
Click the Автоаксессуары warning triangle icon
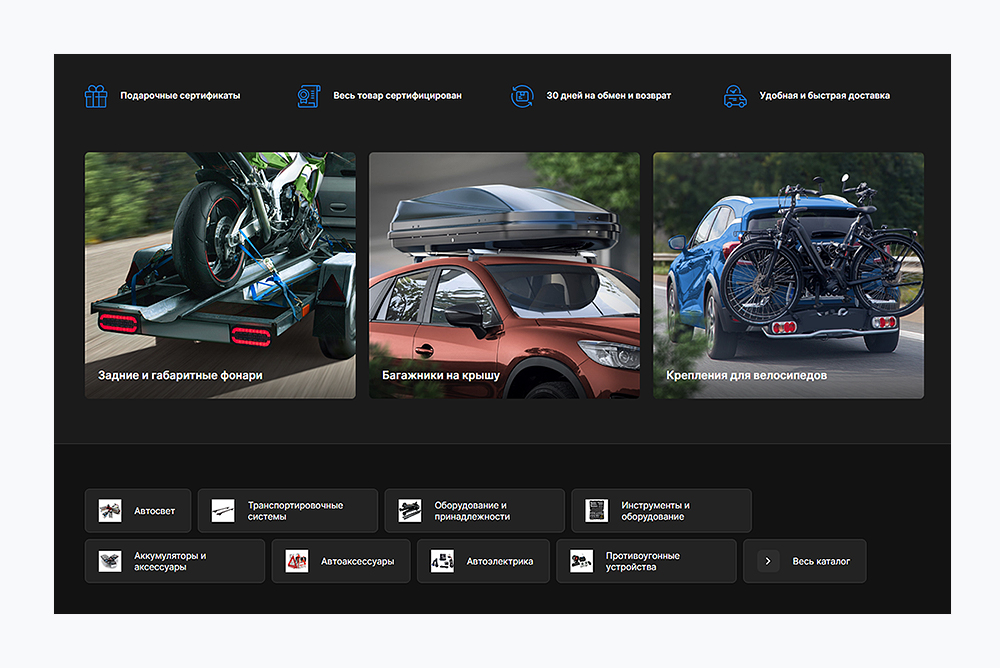(297, 561)
